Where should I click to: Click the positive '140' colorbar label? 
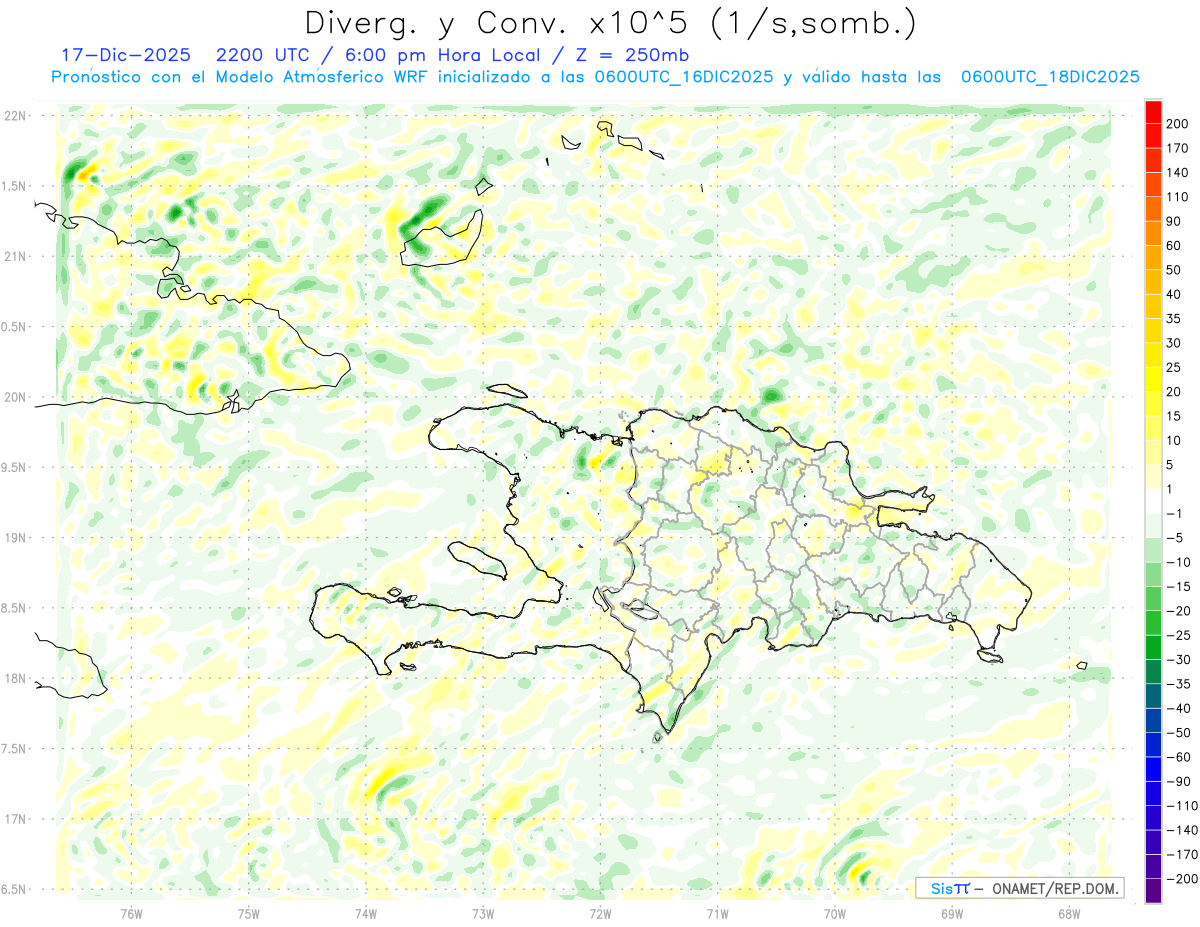1178,172
